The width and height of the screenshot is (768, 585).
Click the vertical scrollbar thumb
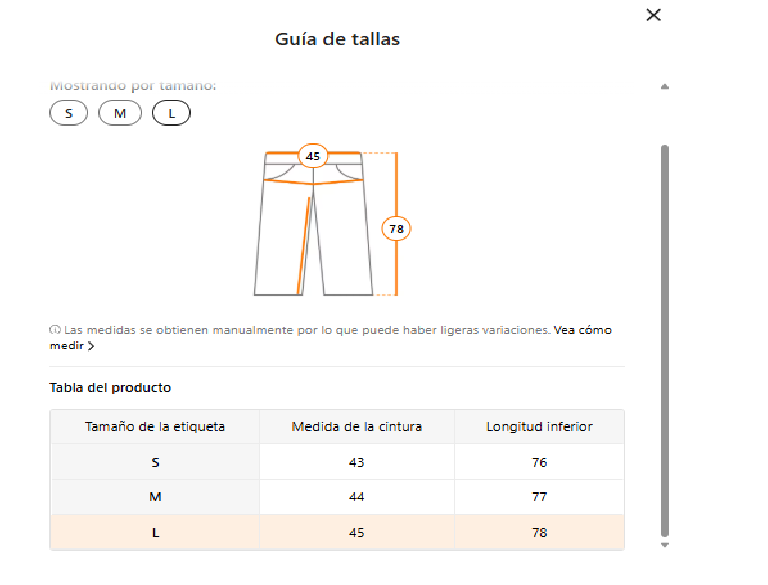tap(665, 341)
